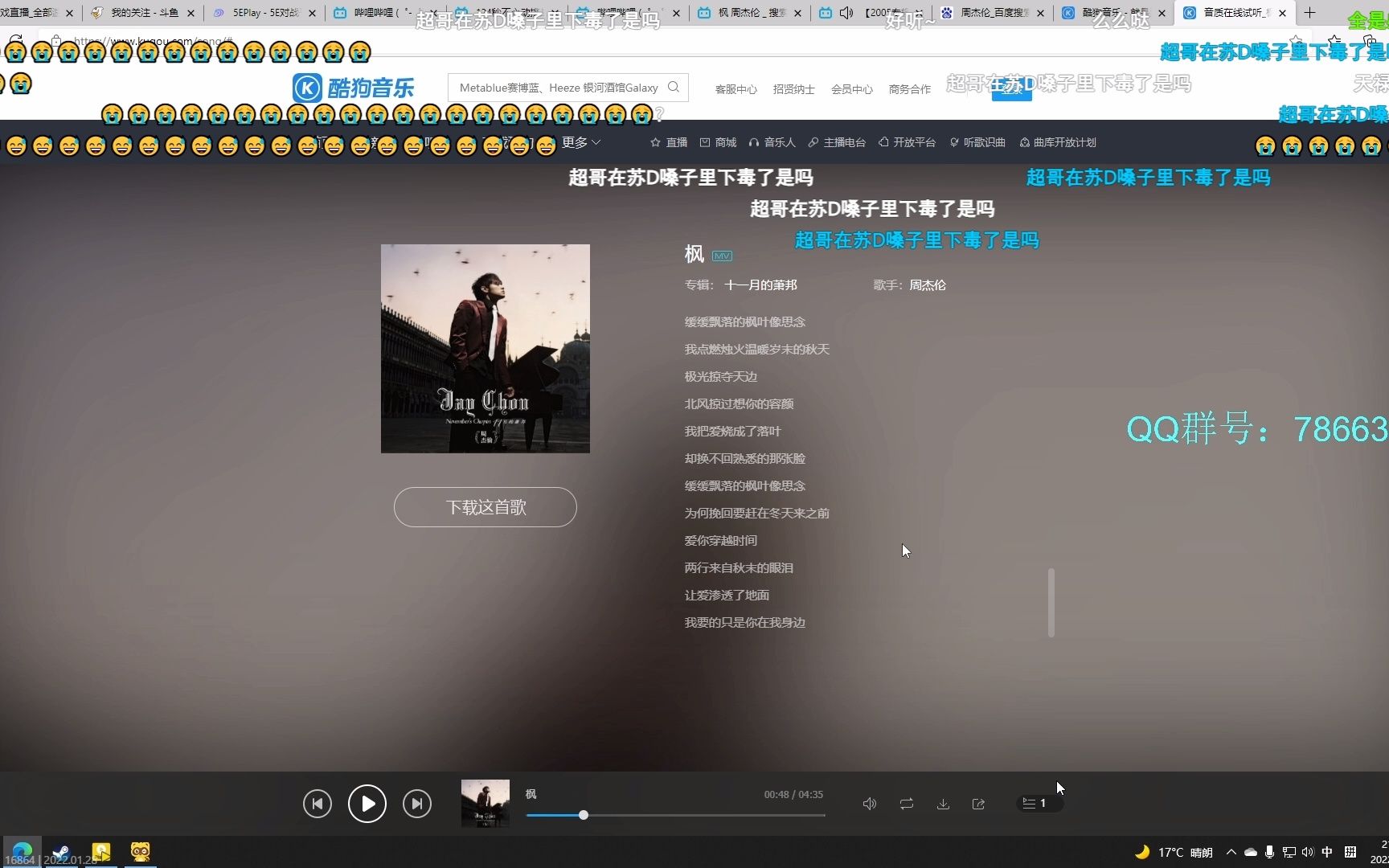Mute the audio-playing tab speaker icon
This screenshot has height=868, width=1389.
point(846,13)
